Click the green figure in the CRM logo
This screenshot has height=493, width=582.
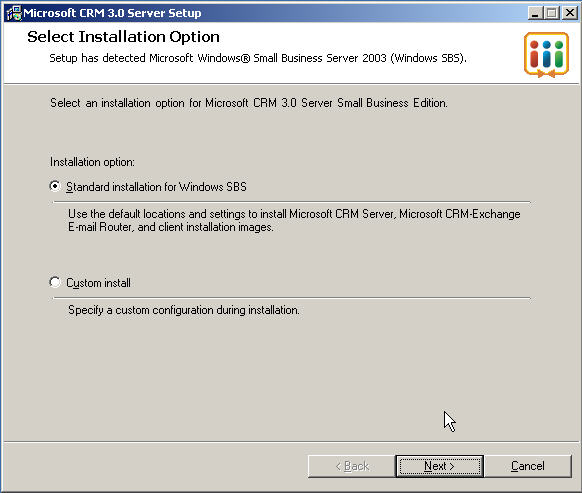tap(559, 54)
